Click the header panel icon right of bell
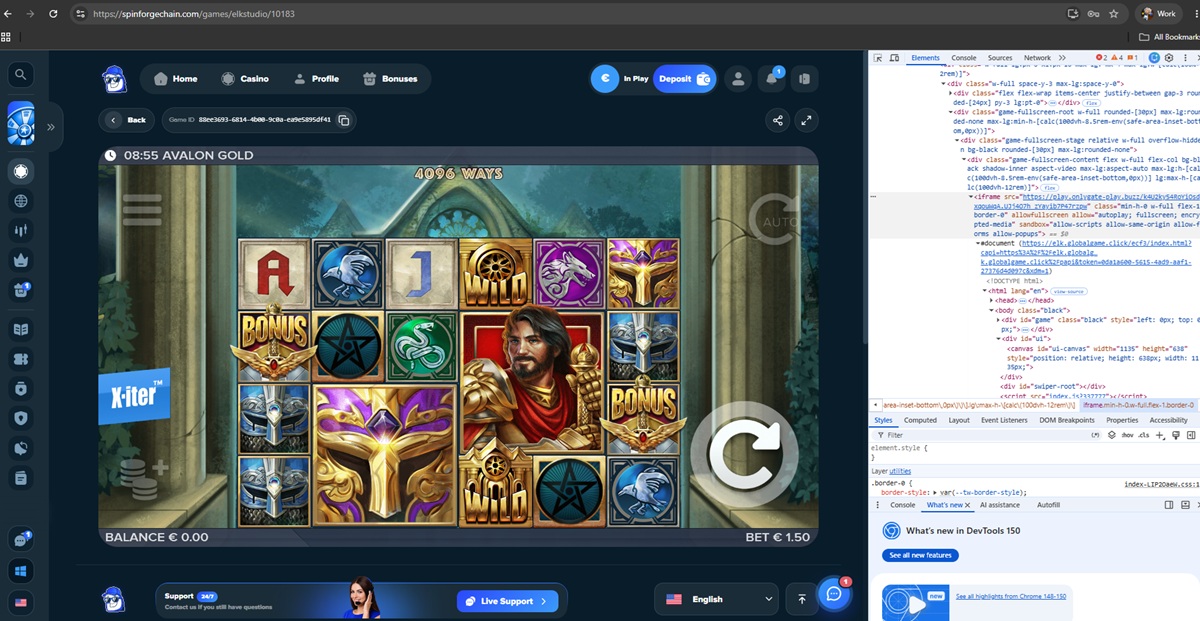1200x621 pixels. click(804, 79)
